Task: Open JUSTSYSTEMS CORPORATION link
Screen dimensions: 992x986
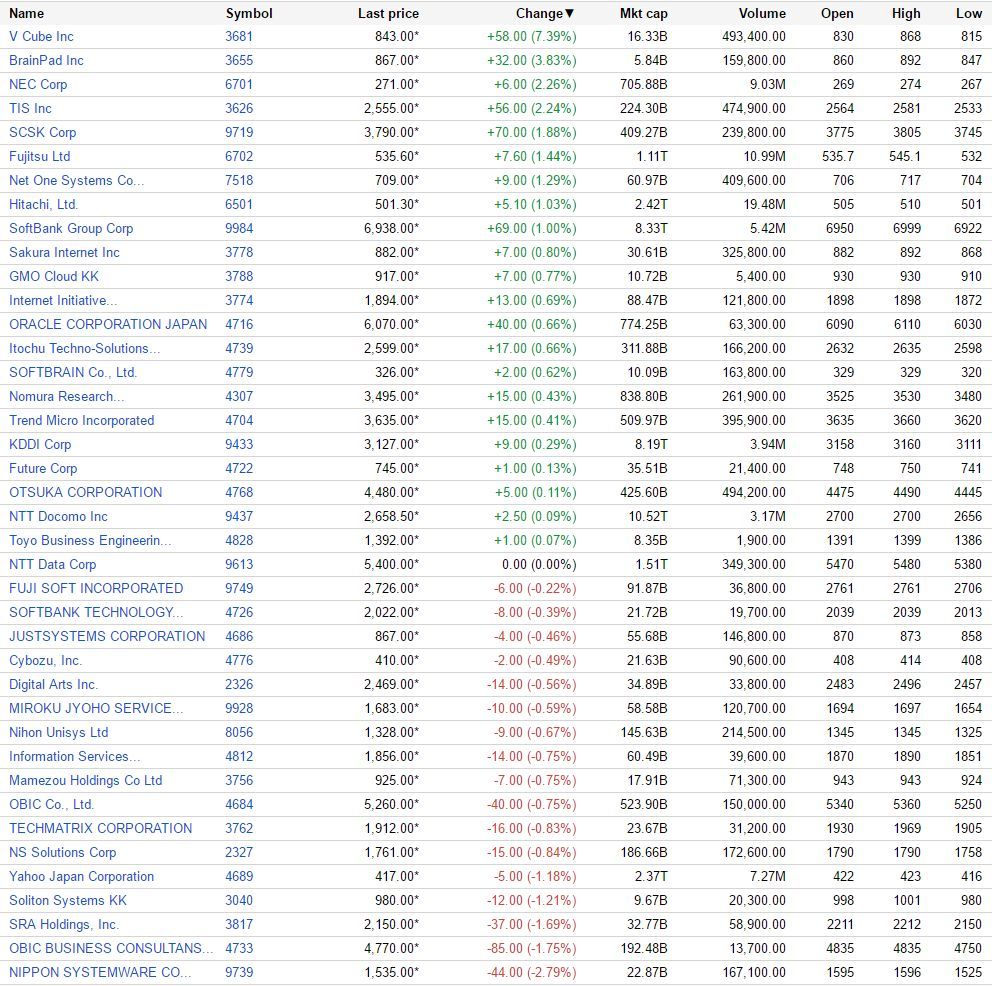Action: point(107,638)
